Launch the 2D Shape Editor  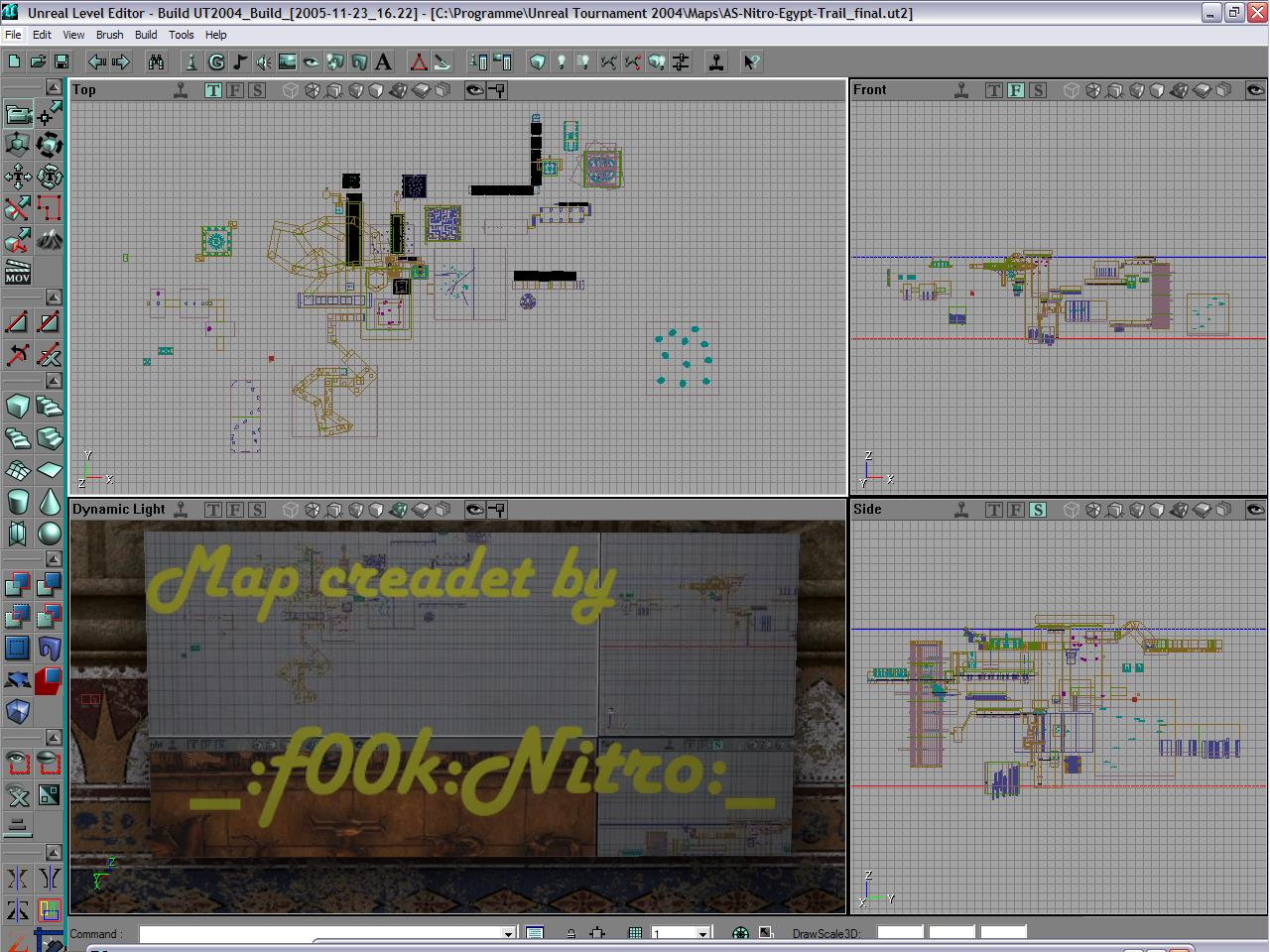(419, 61)
